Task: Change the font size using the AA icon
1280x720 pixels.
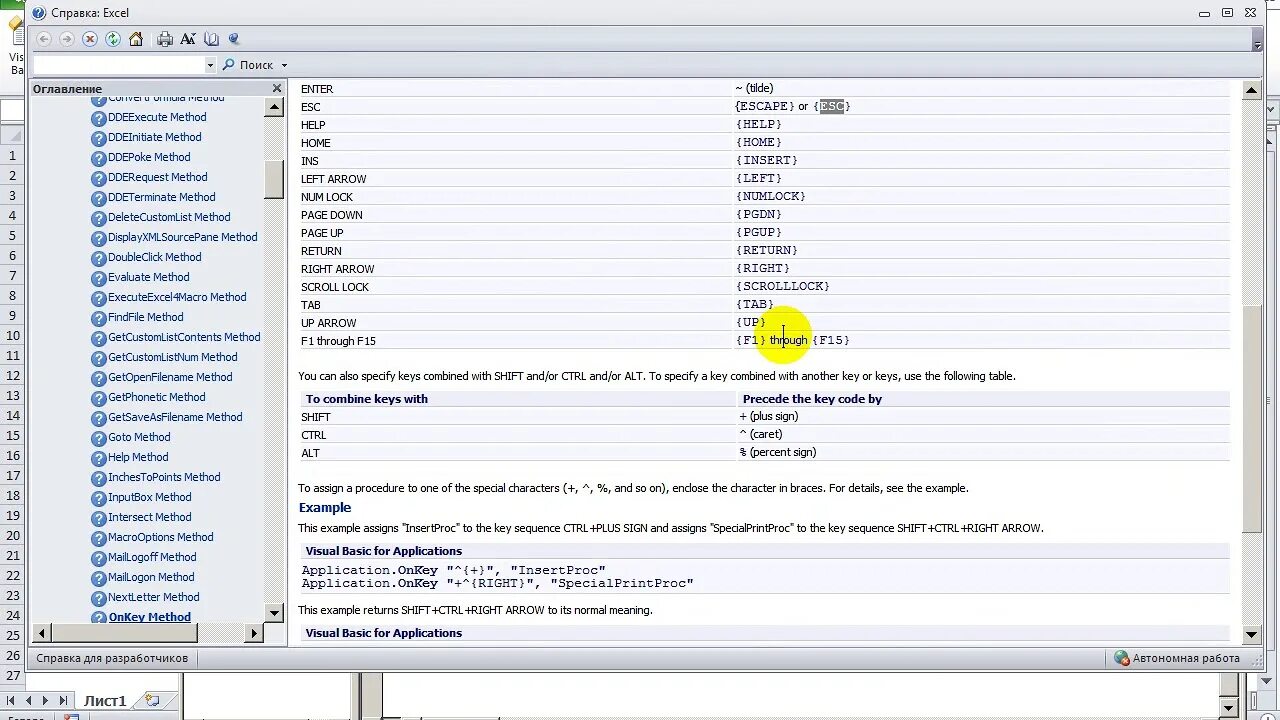Action: 188,40
